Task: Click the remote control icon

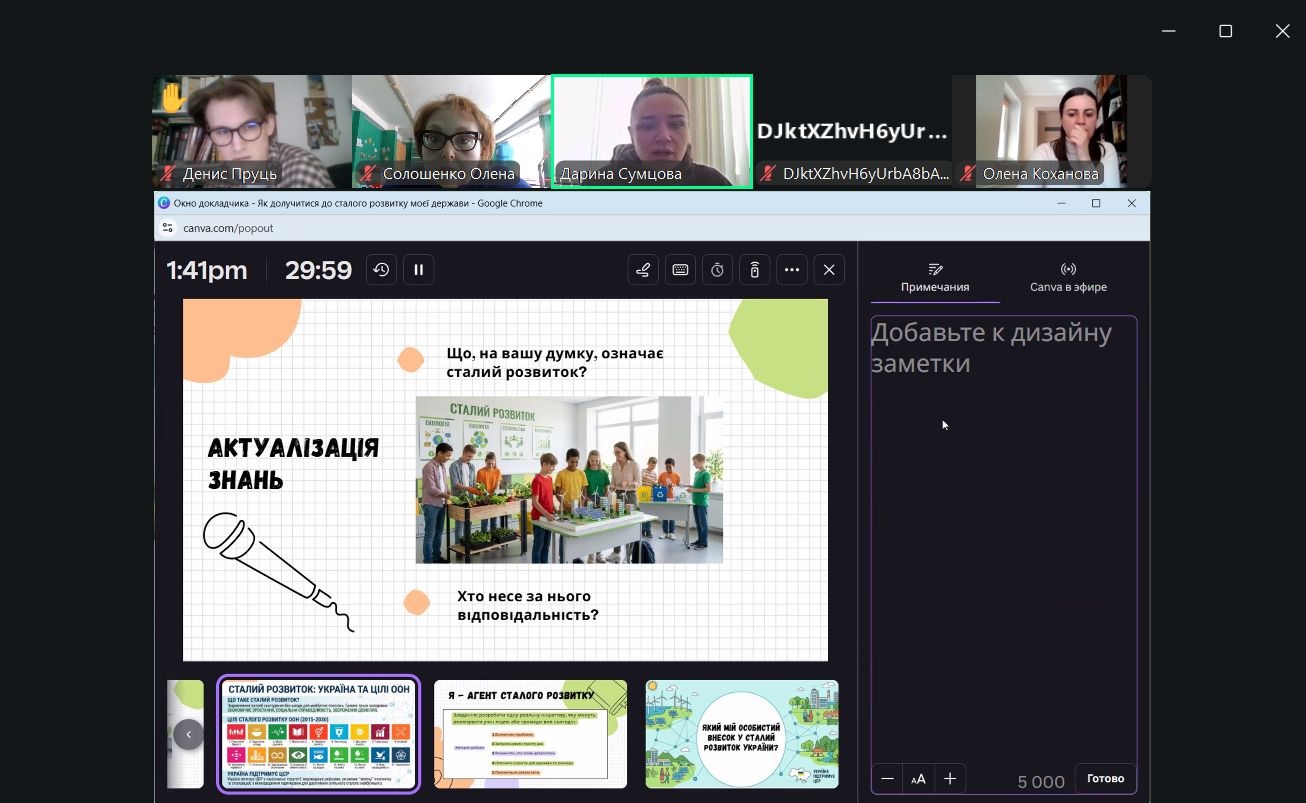Action: tap(755, 270)
